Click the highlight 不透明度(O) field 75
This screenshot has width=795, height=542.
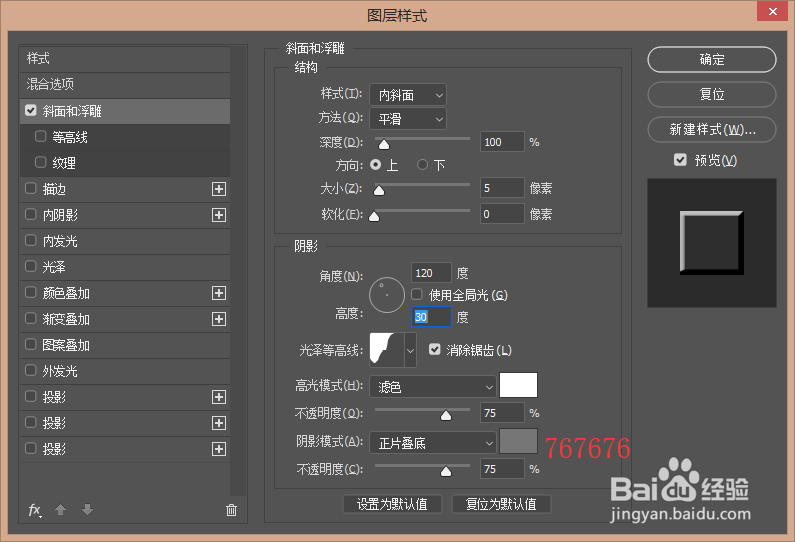(x=502, y=413)
